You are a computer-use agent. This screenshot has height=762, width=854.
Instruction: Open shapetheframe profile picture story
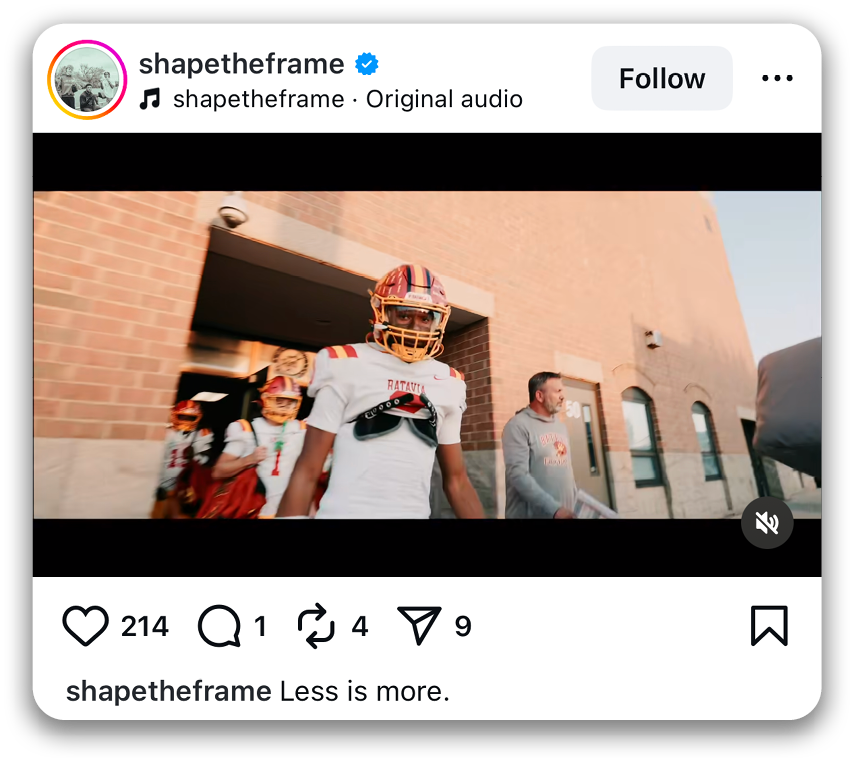coord(87,80)
